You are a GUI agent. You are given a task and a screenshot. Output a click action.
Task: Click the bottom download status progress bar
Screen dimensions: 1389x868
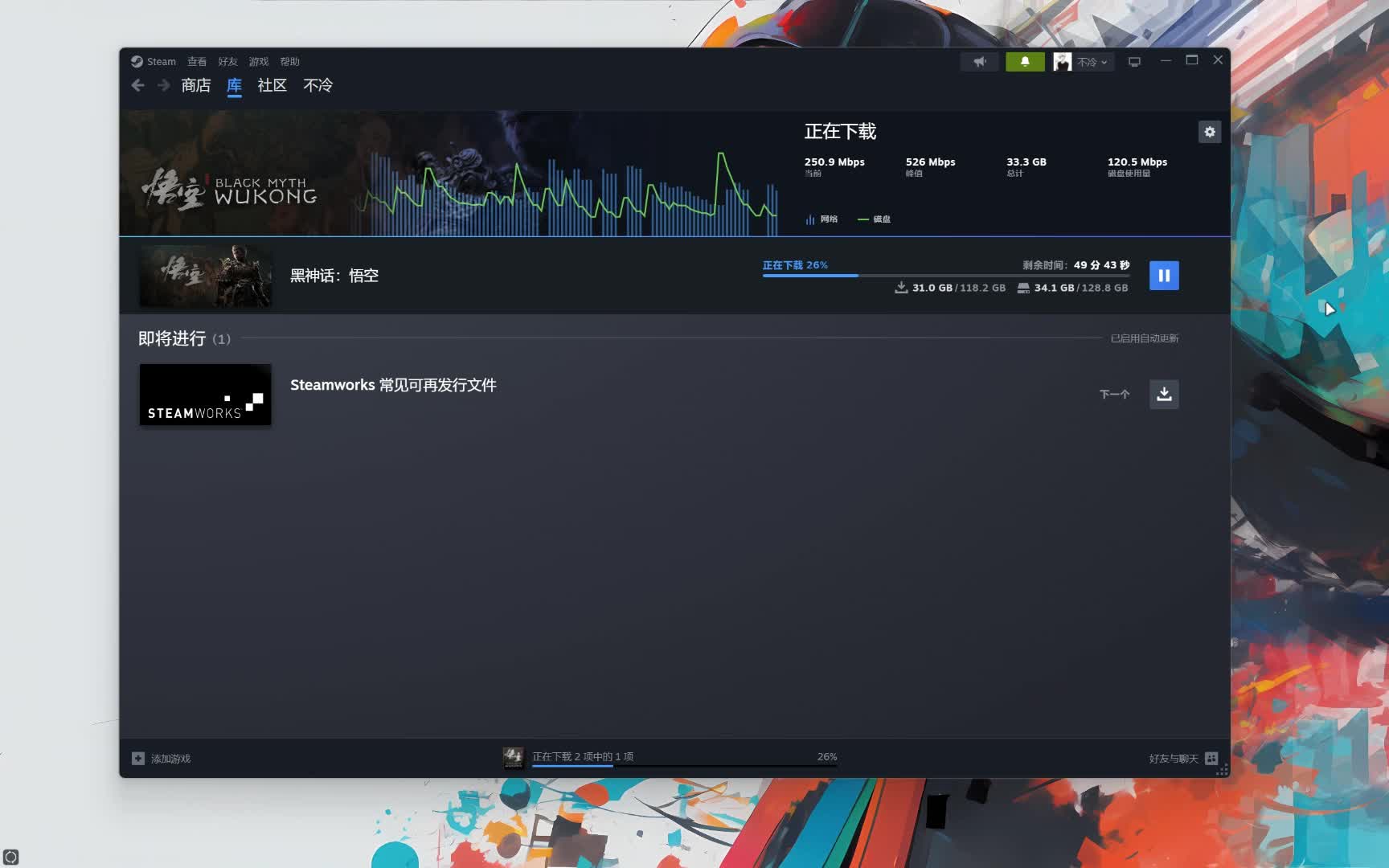coord(684,765)
